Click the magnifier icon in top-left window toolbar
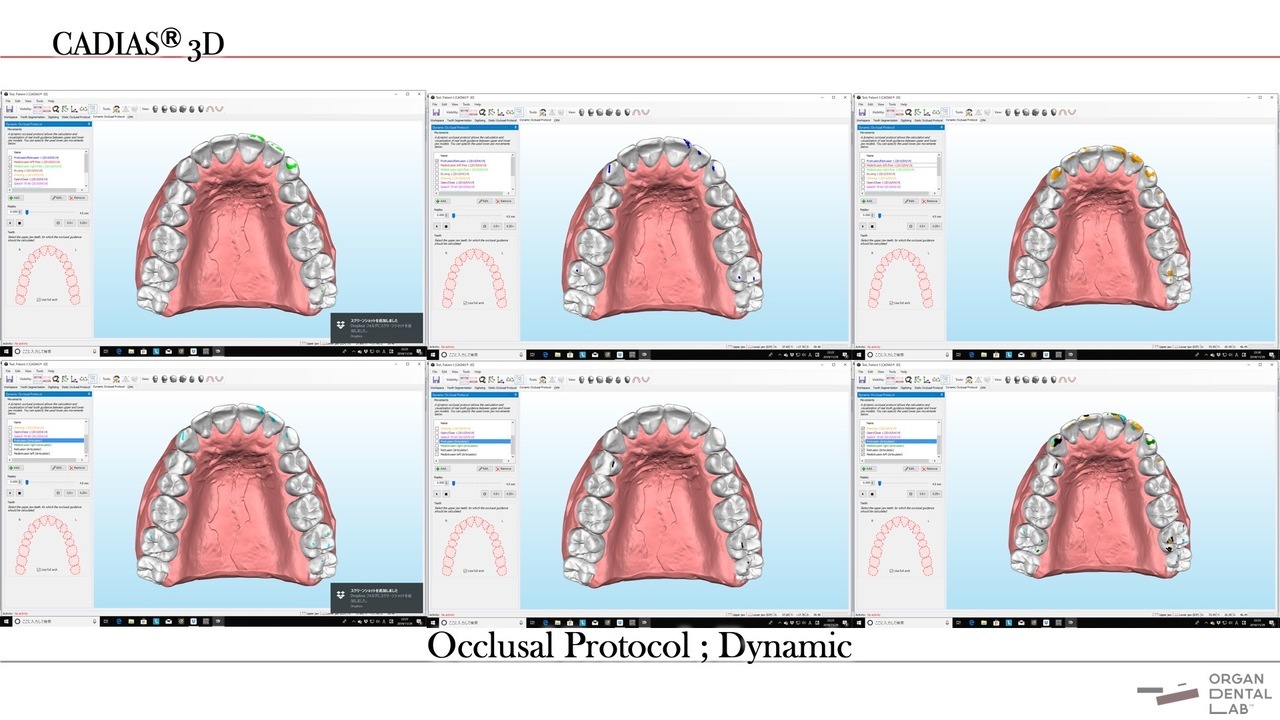The width and height of the screenshot is (1280, 720). pyautogui.click(x=56, y=109)
